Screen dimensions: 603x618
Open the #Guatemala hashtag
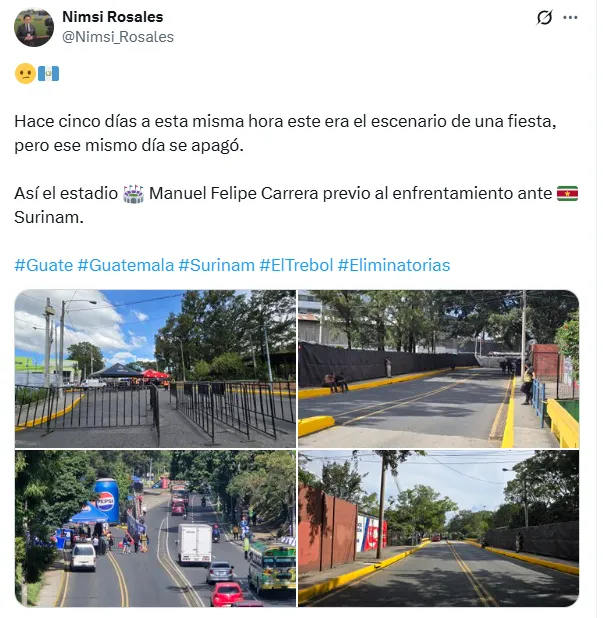126,265
